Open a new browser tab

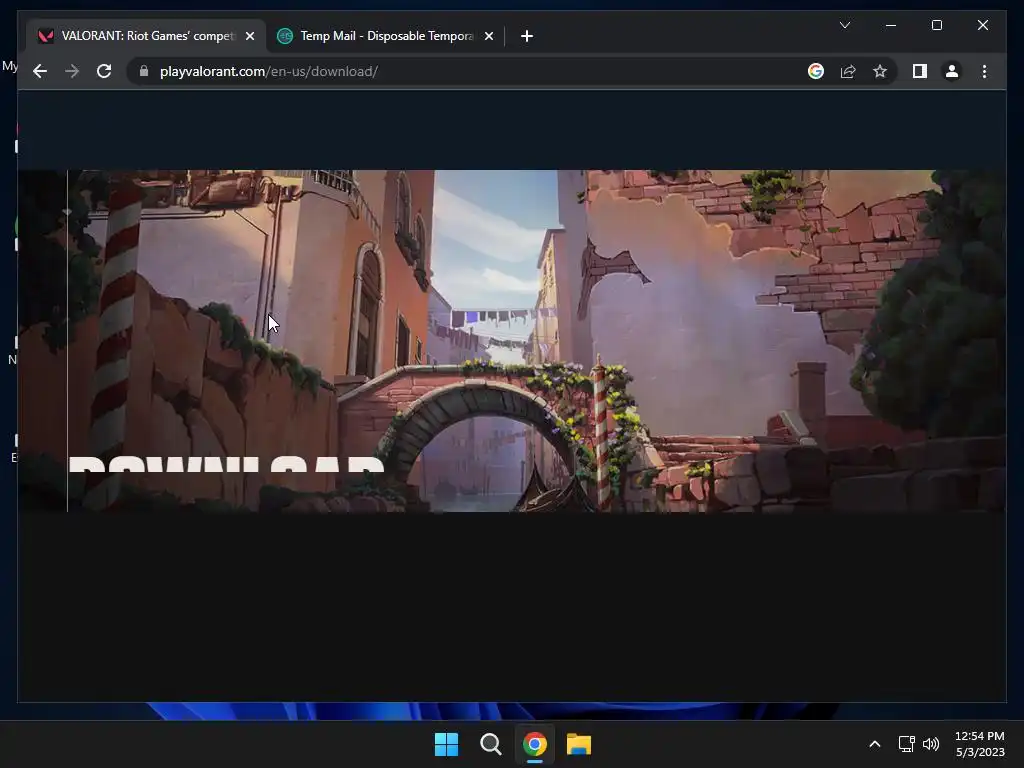pyautogui.click(x=526, y=36)
